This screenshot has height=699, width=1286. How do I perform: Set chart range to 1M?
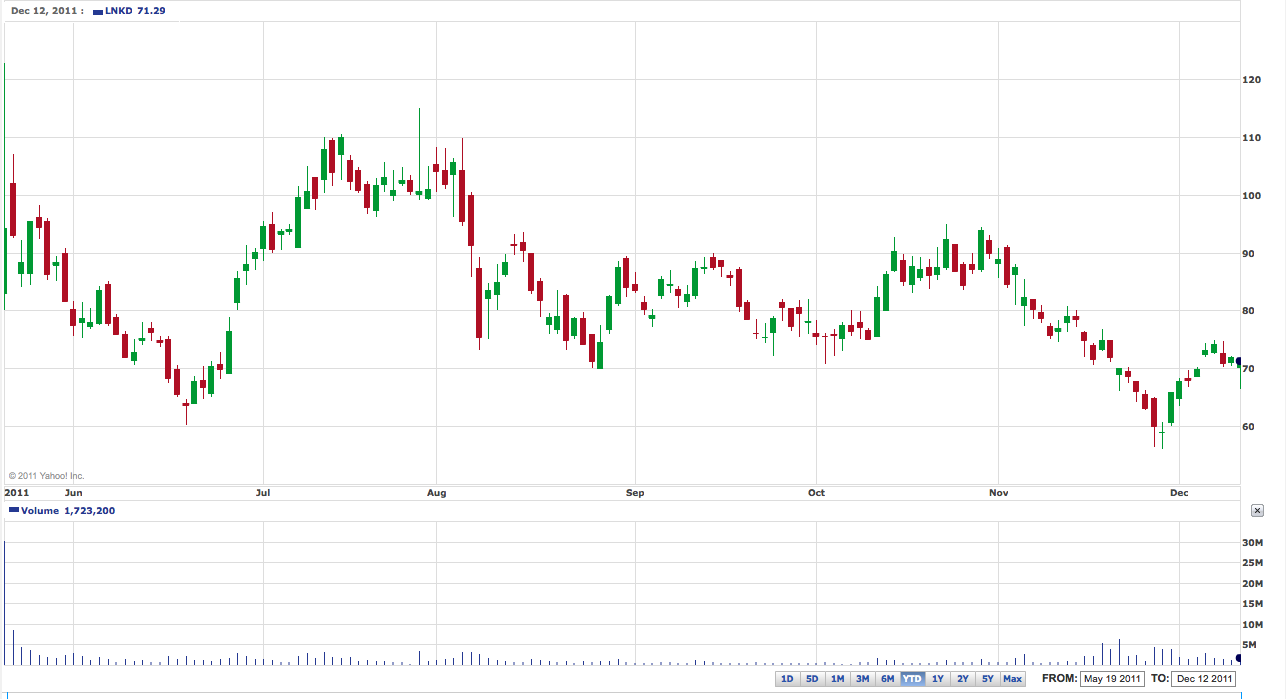(837, 679)
